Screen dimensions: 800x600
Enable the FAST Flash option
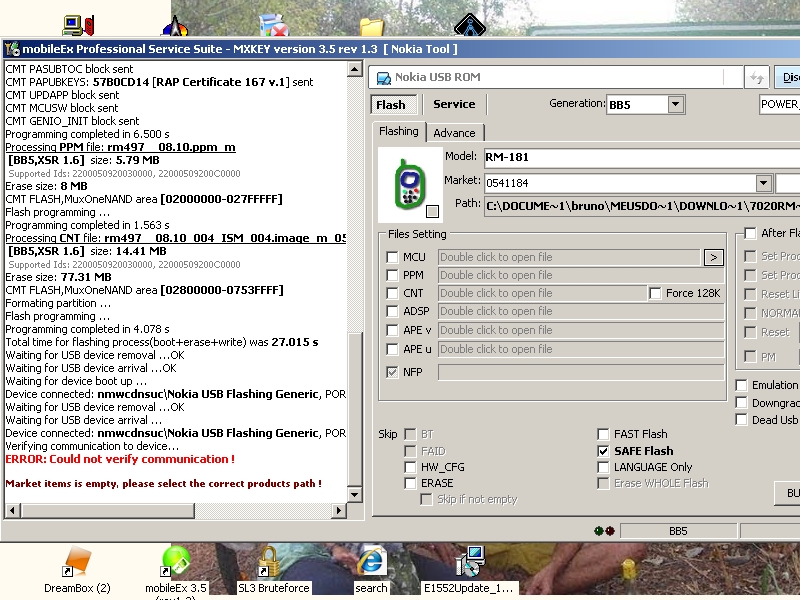click(x=603, y=434)
